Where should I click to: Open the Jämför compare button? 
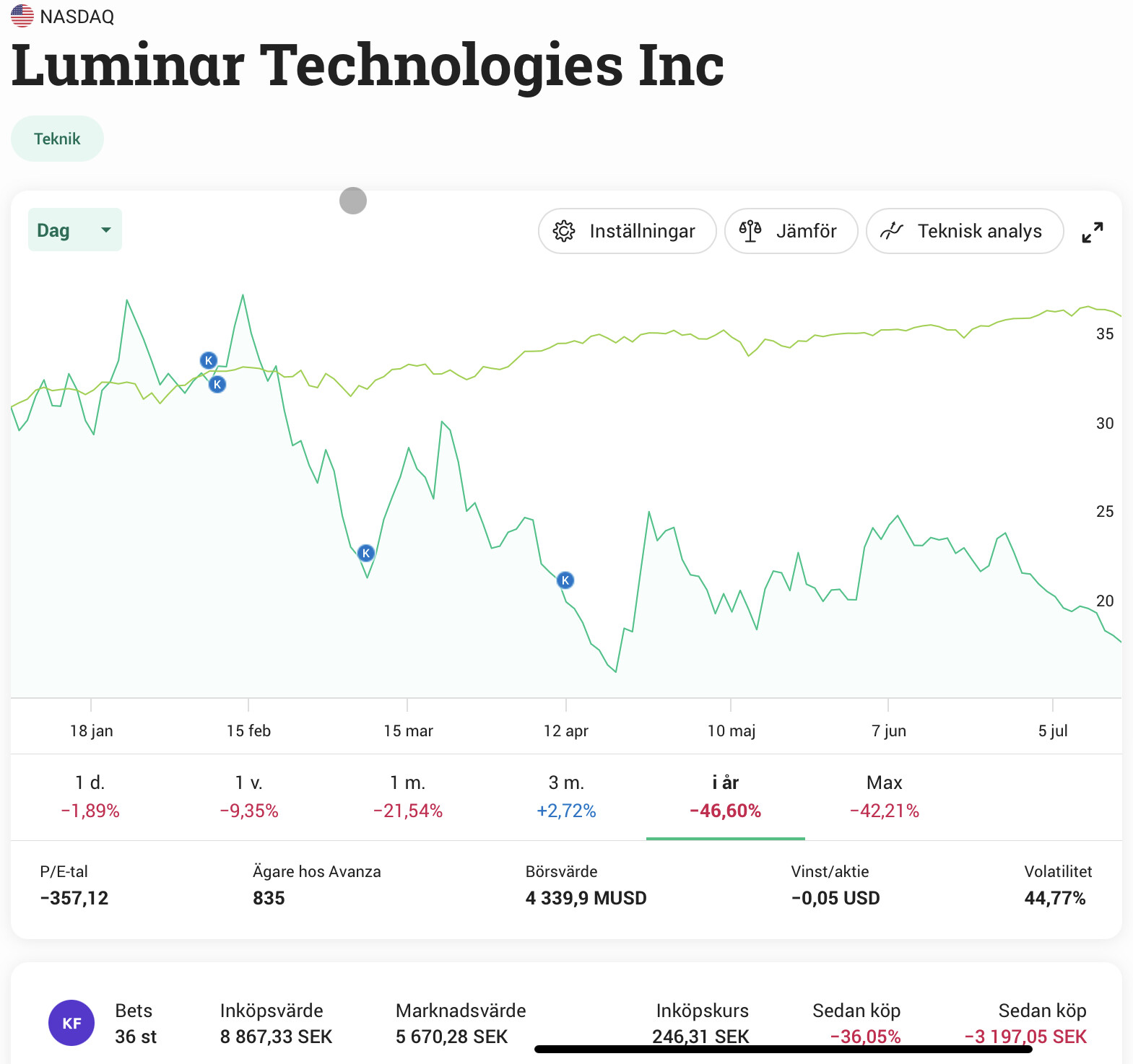[791, 231]
